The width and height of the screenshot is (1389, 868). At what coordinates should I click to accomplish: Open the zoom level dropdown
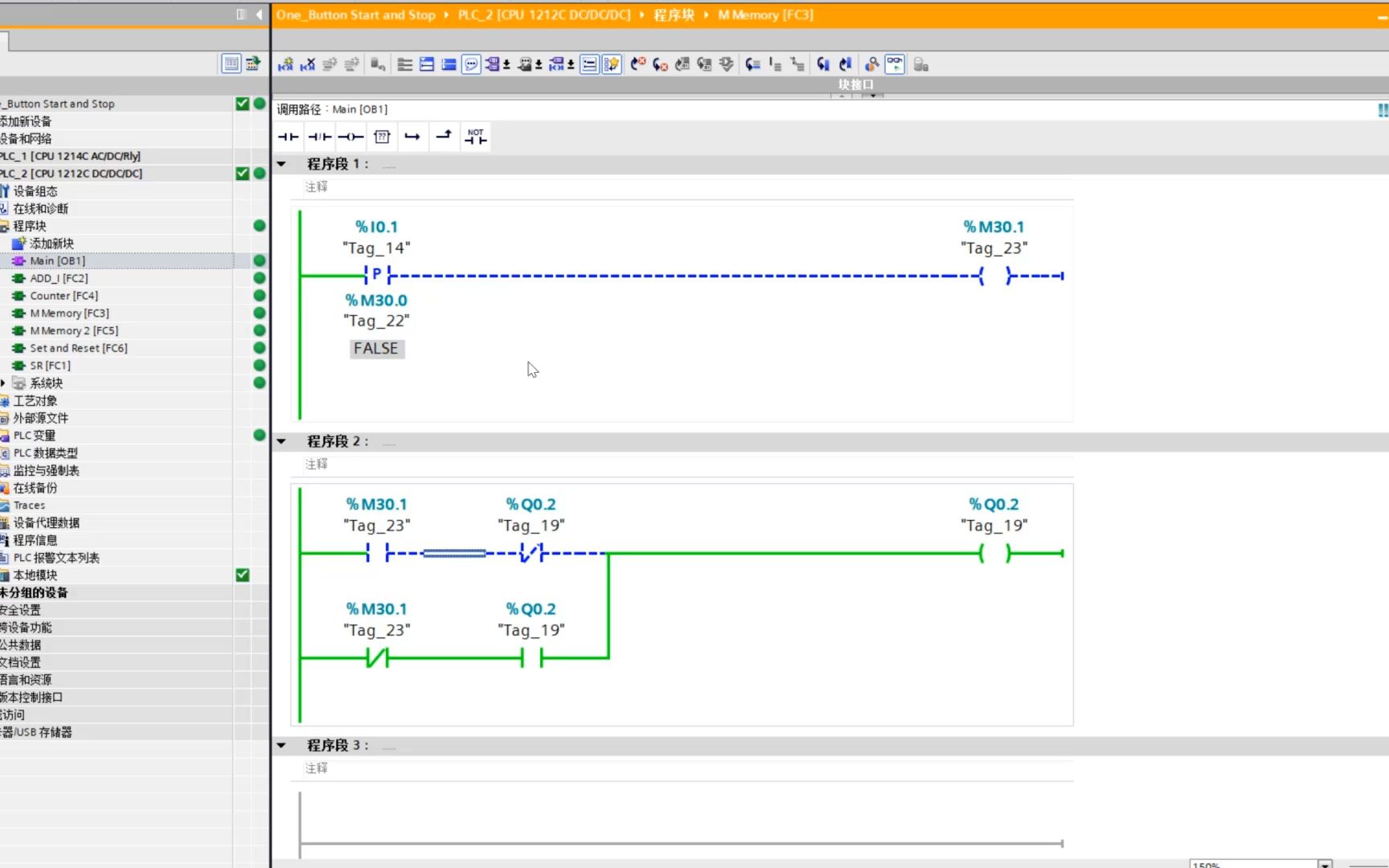click(x=1325, y=864)
